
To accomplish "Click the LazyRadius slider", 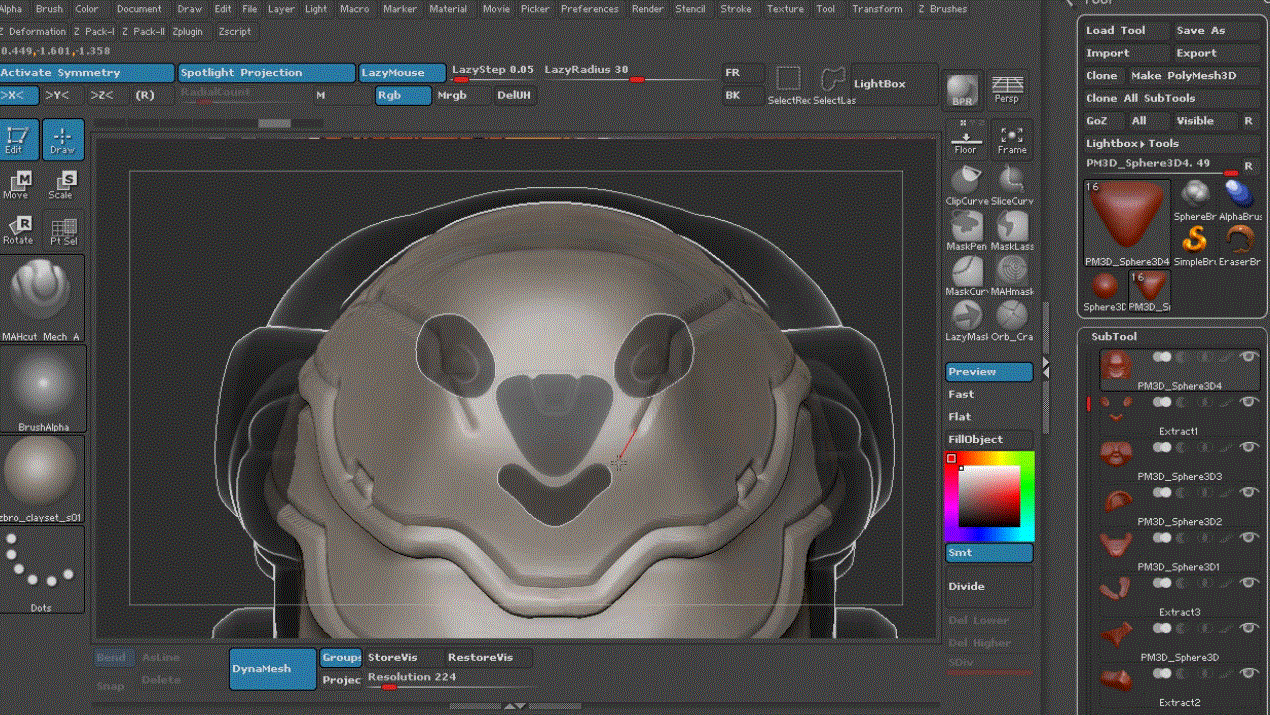I will point(630,72).
